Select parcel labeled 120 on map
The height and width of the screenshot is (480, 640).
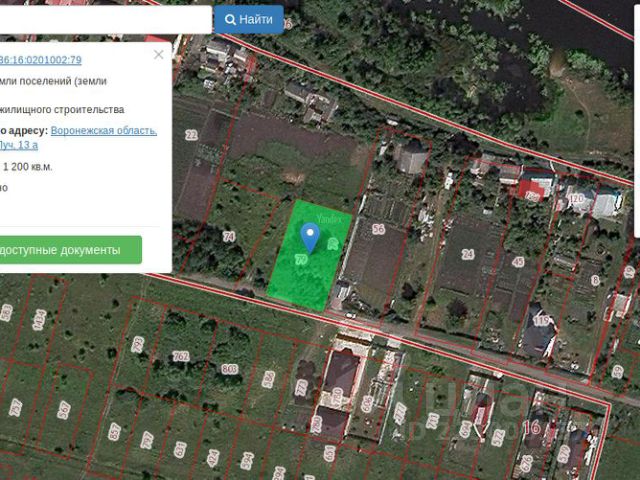(x=575, y=199)
